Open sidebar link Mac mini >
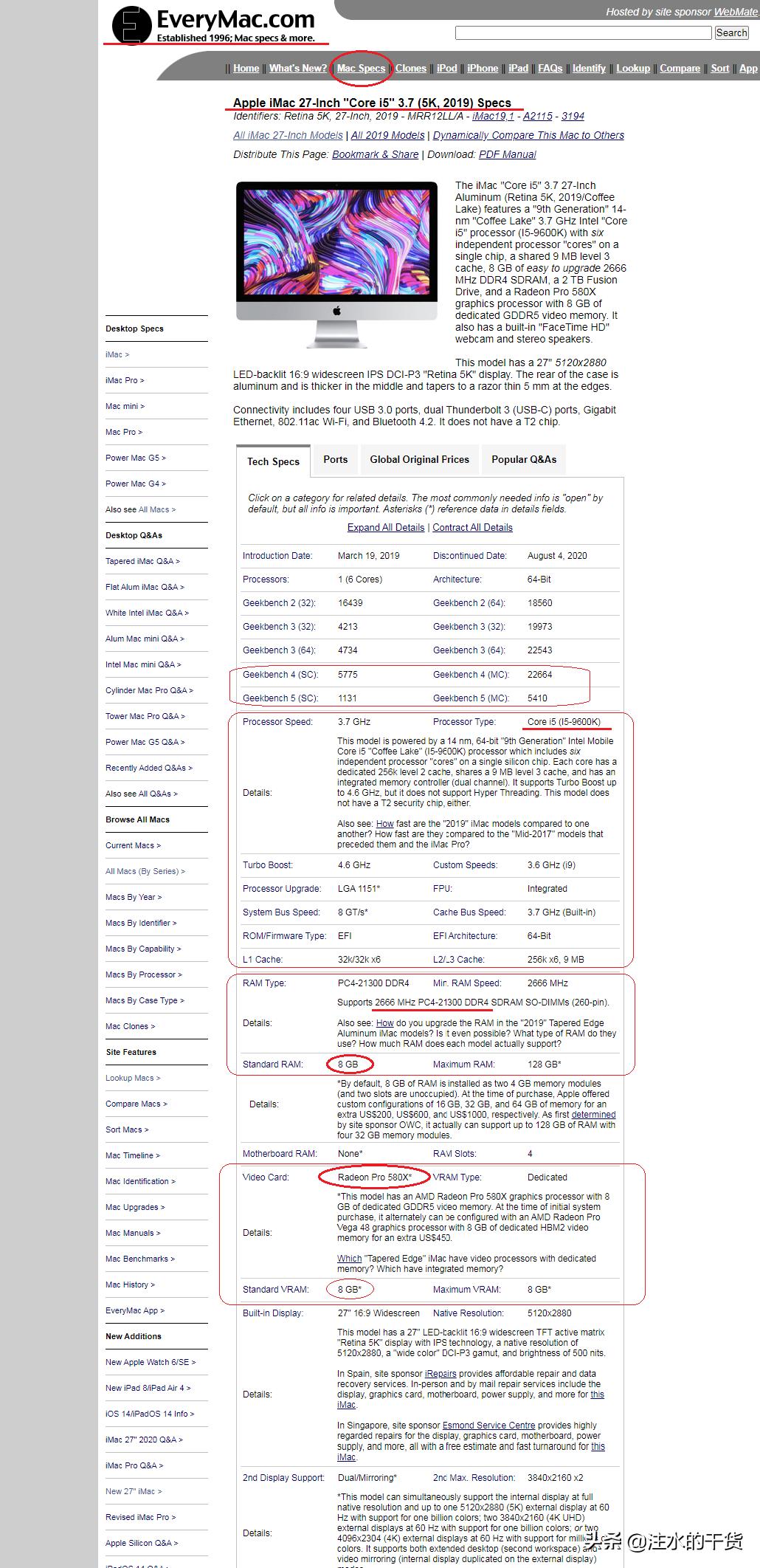Image resolution: width=760 pixels, height=1568 pixels. [125, 406]
